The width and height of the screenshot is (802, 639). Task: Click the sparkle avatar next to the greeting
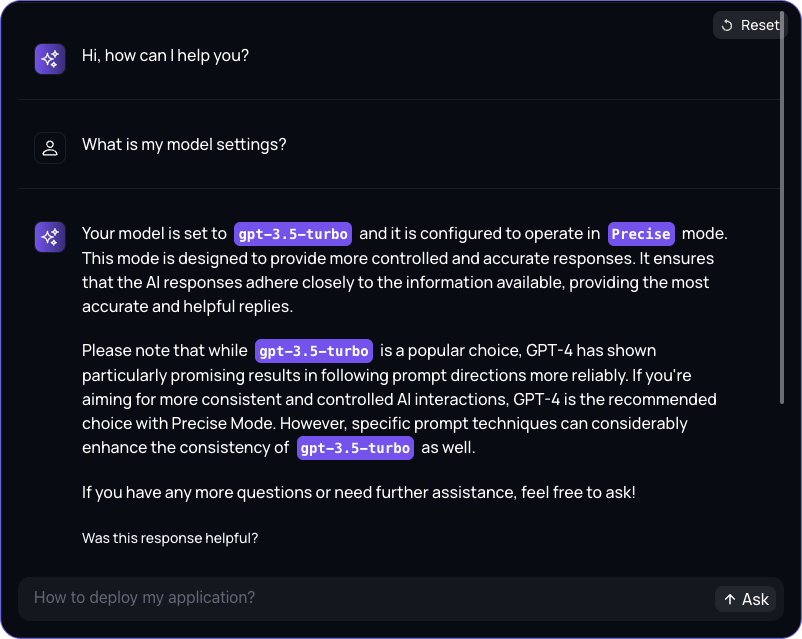pyautogui.click(x=50, y=59)
